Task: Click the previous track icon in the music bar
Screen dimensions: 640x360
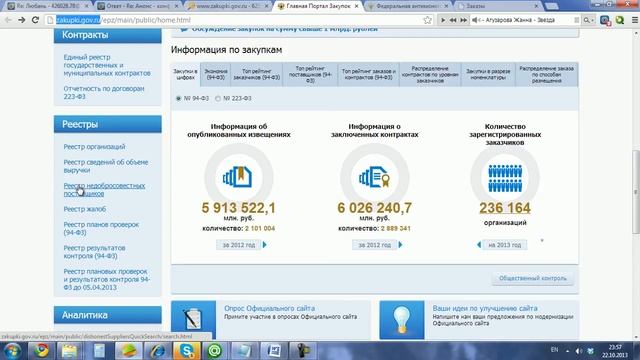Action: coord(453,20)
